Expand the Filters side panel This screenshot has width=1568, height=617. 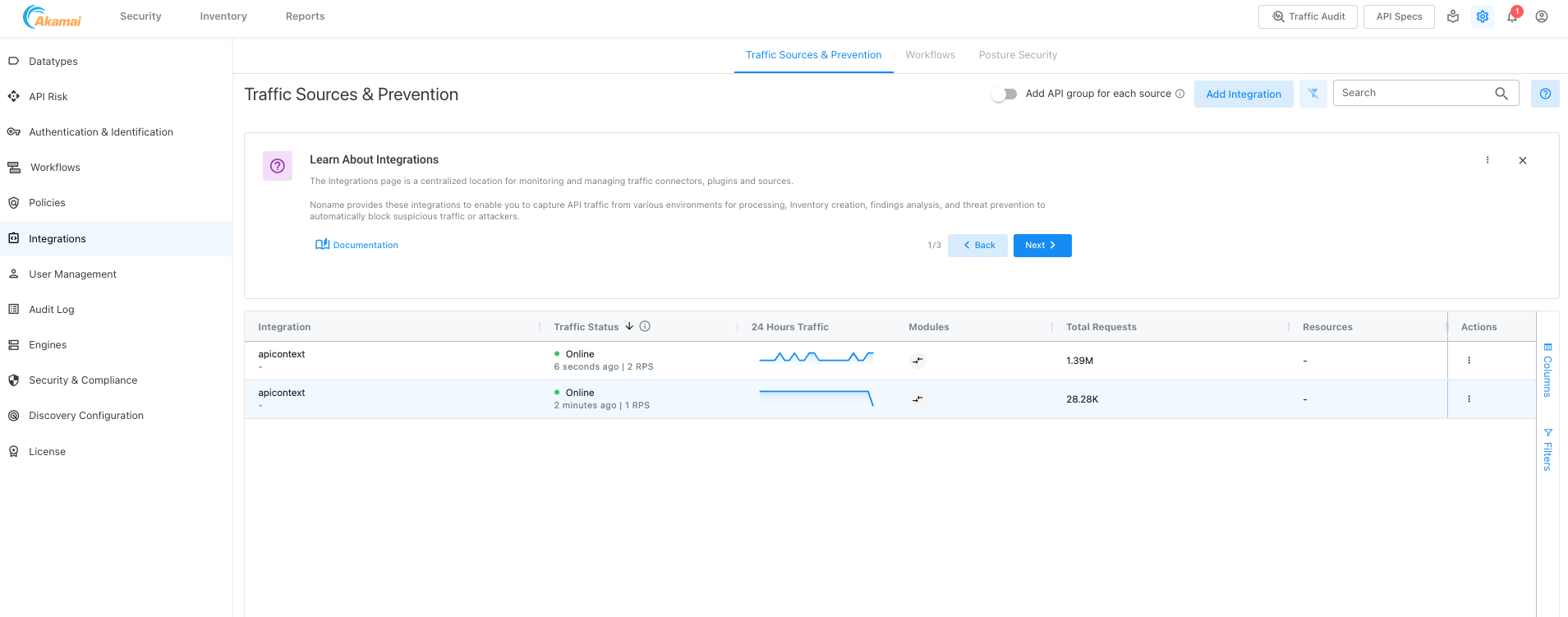coord(1547,449)
